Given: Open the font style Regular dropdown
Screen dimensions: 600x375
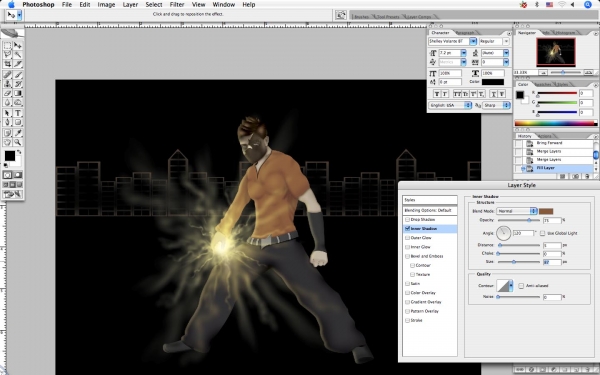Looking at the screenshot, I should [x=506, y=41].
